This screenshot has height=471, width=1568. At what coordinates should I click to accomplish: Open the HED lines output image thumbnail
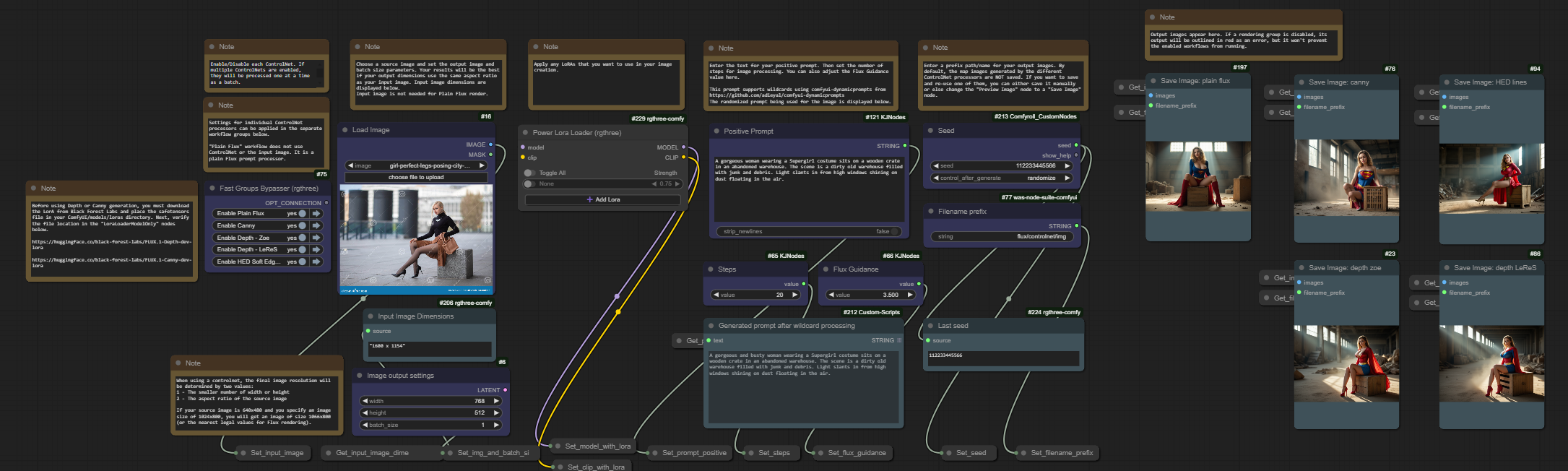tap(1492, 178)
